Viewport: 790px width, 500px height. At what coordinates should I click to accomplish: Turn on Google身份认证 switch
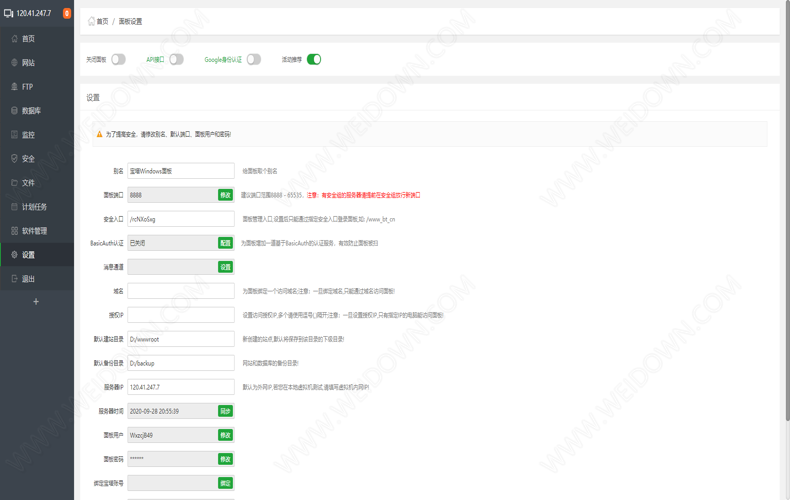[x=254, y=59]
